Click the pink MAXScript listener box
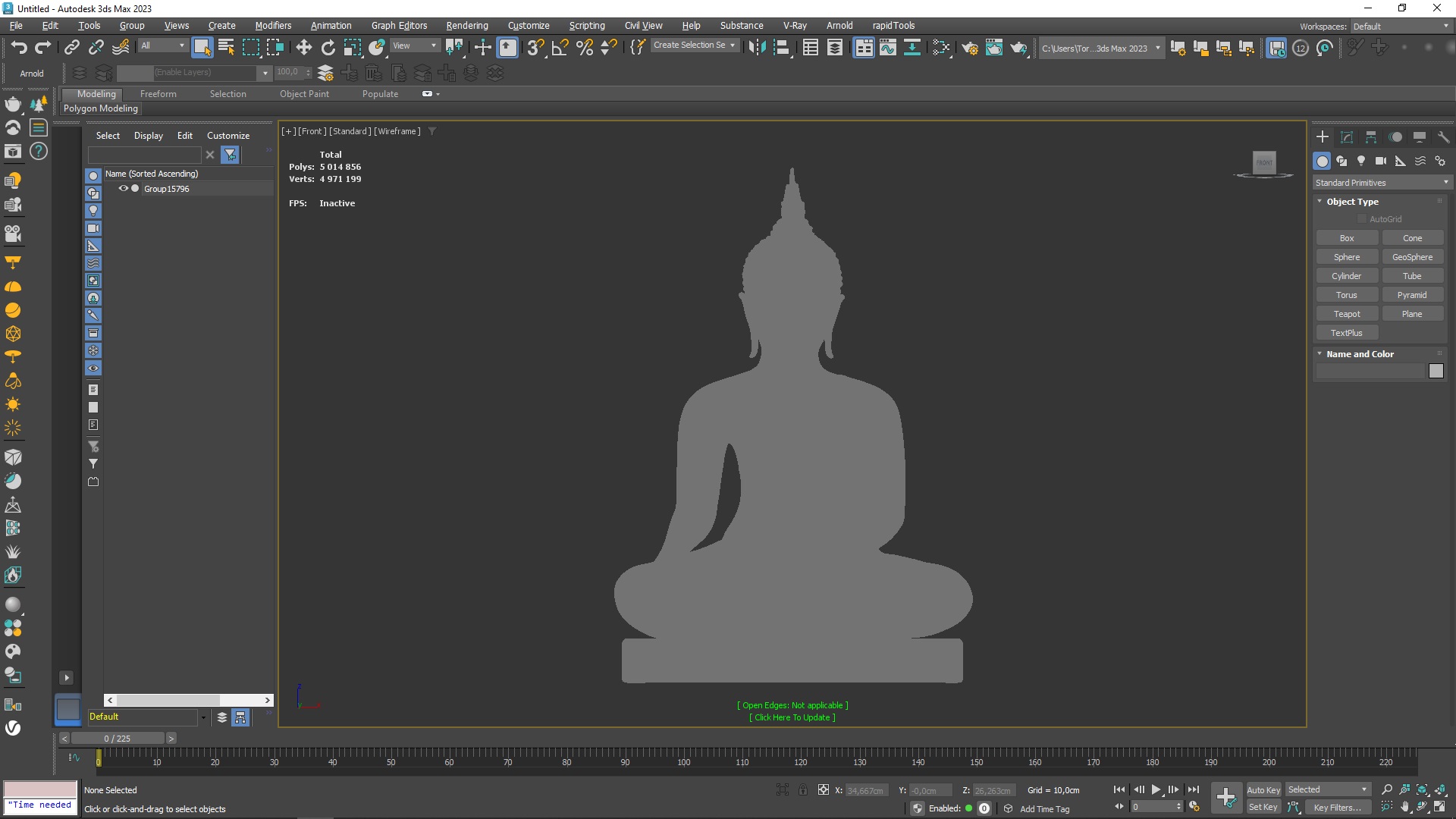This screenshot has width=1456, height=819. click(40, 789)
